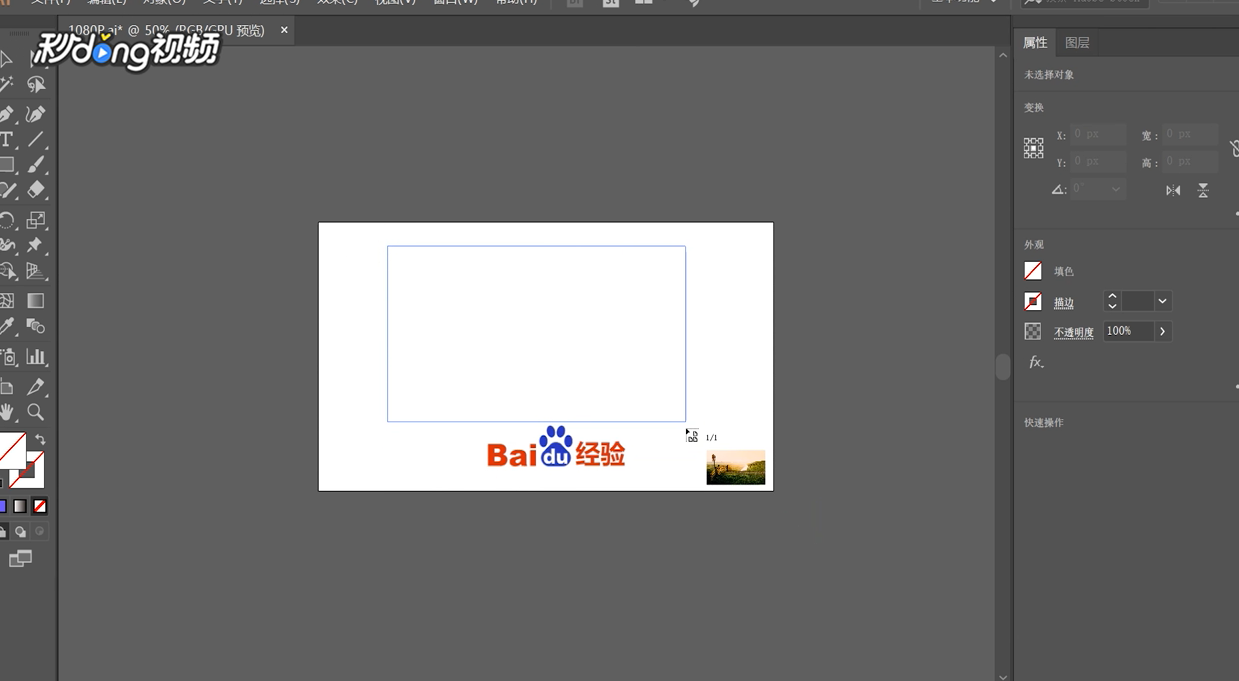
Task: Select the Shaper pencil tool
Action: (x=7, y=190)
